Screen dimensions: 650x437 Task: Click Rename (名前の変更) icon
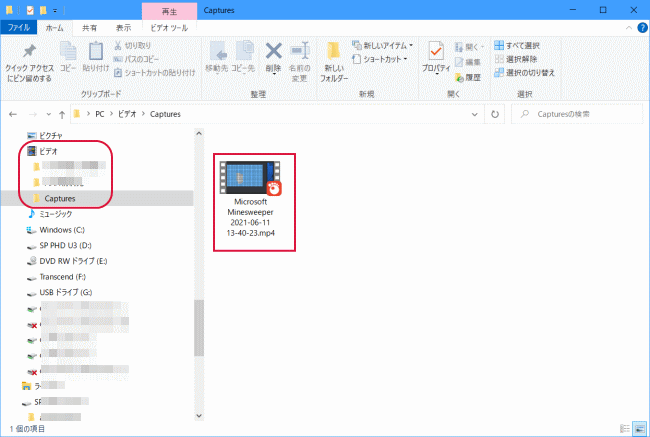click(x=300, y=61)
